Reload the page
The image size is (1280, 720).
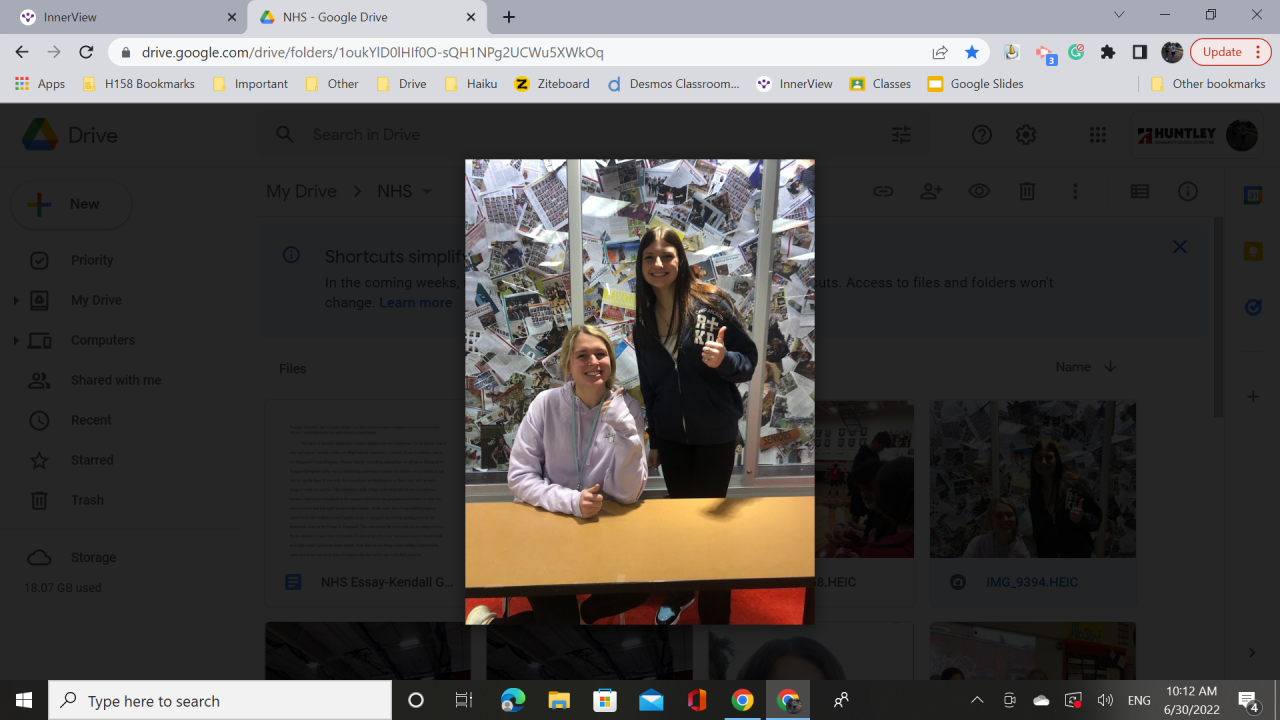[x=86, y=52]
